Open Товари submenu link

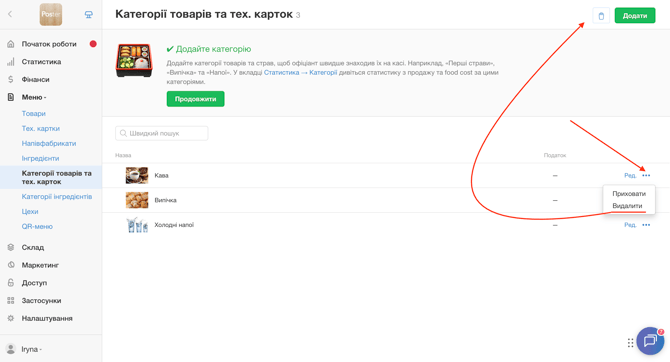click(x=34, y=113)
